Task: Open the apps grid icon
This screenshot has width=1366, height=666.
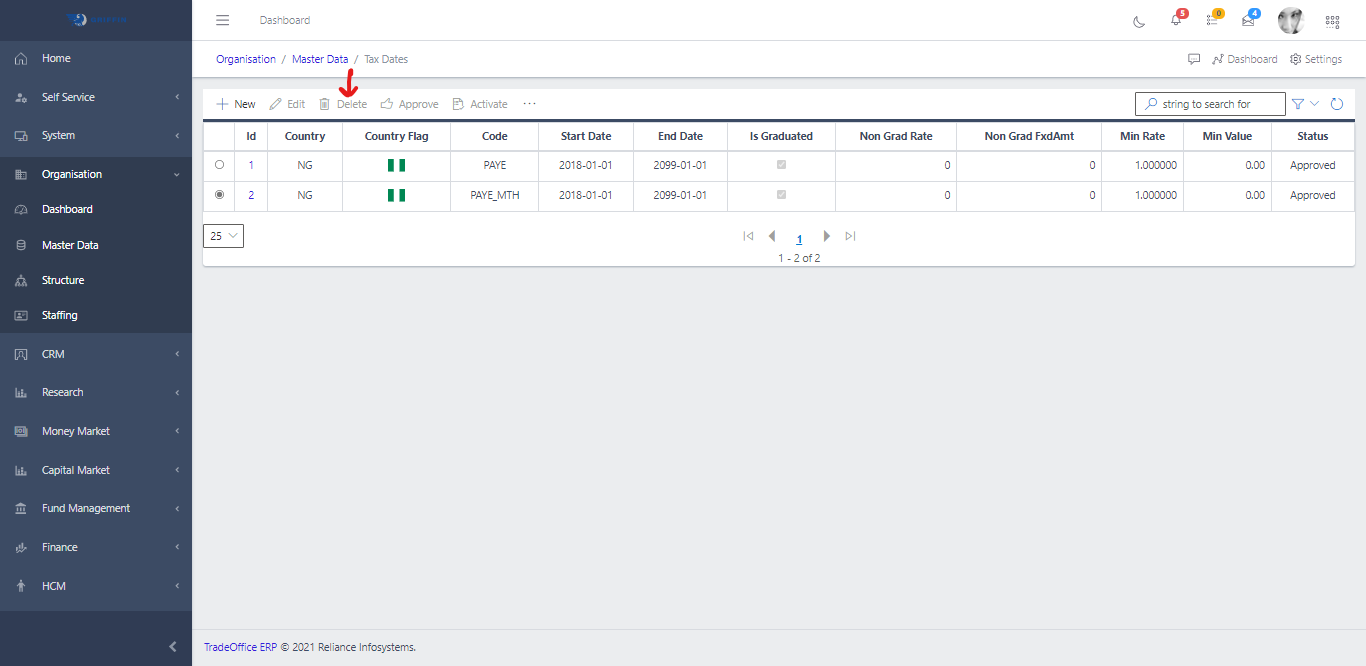Action: (x=1332, y=21)
